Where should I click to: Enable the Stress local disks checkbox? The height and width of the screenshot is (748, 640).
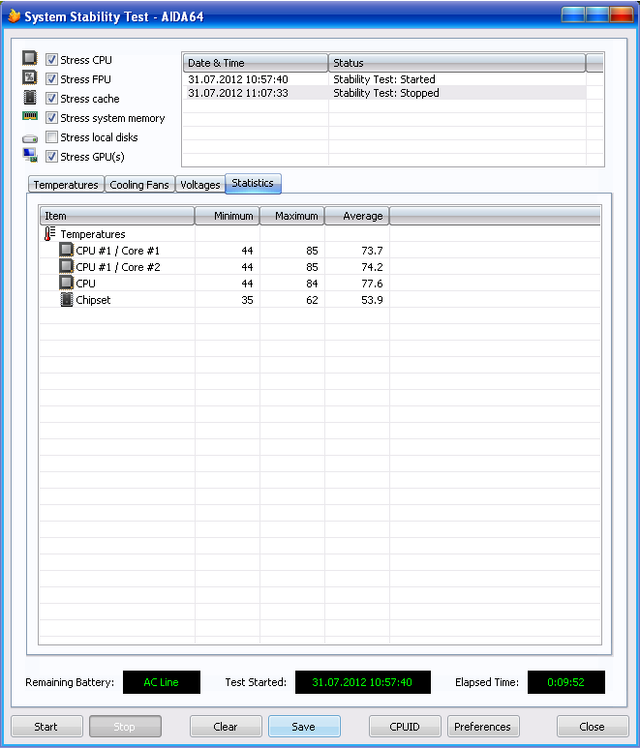tap(51, 137)
